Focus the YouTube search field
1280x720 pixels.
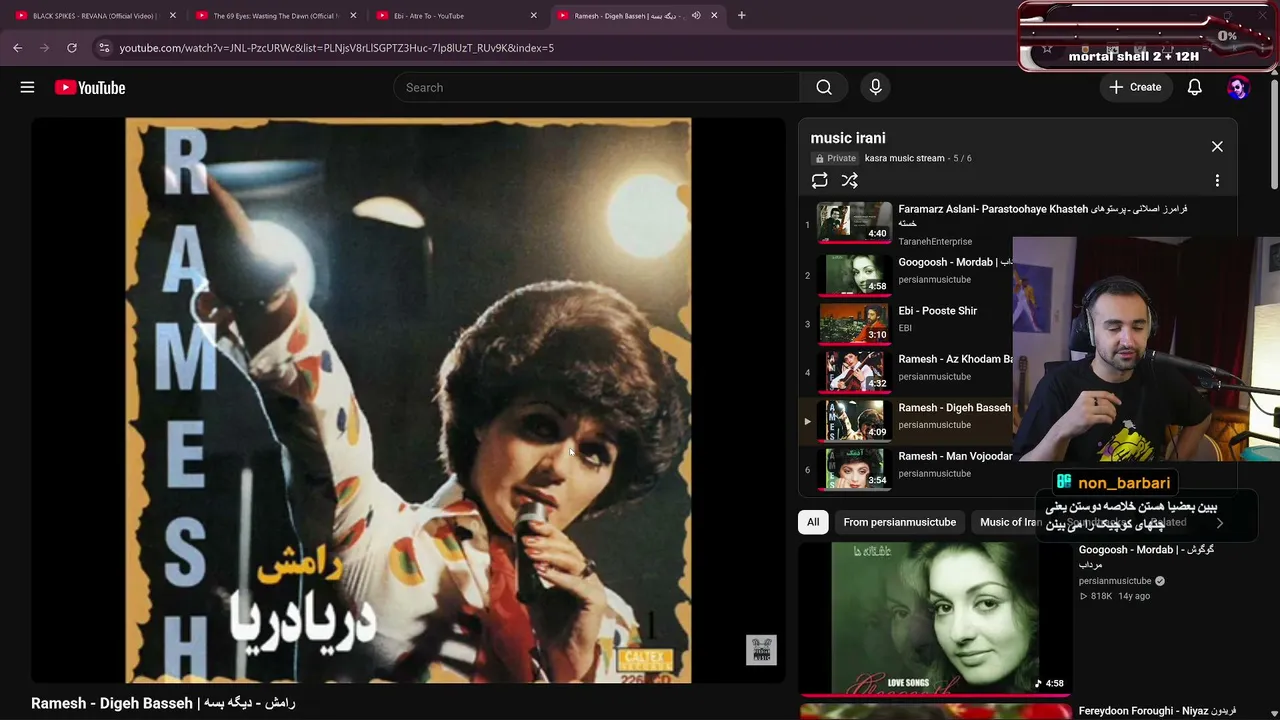coord(596,87)
